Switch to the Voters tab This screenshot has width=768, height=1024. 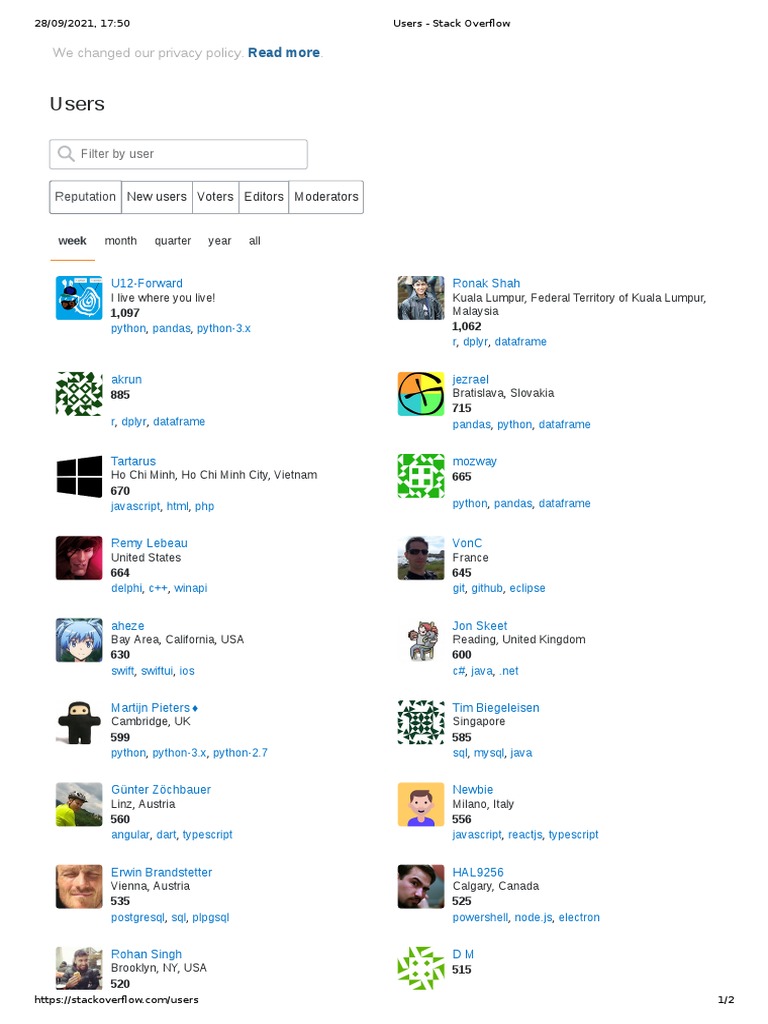click(216, 197)
